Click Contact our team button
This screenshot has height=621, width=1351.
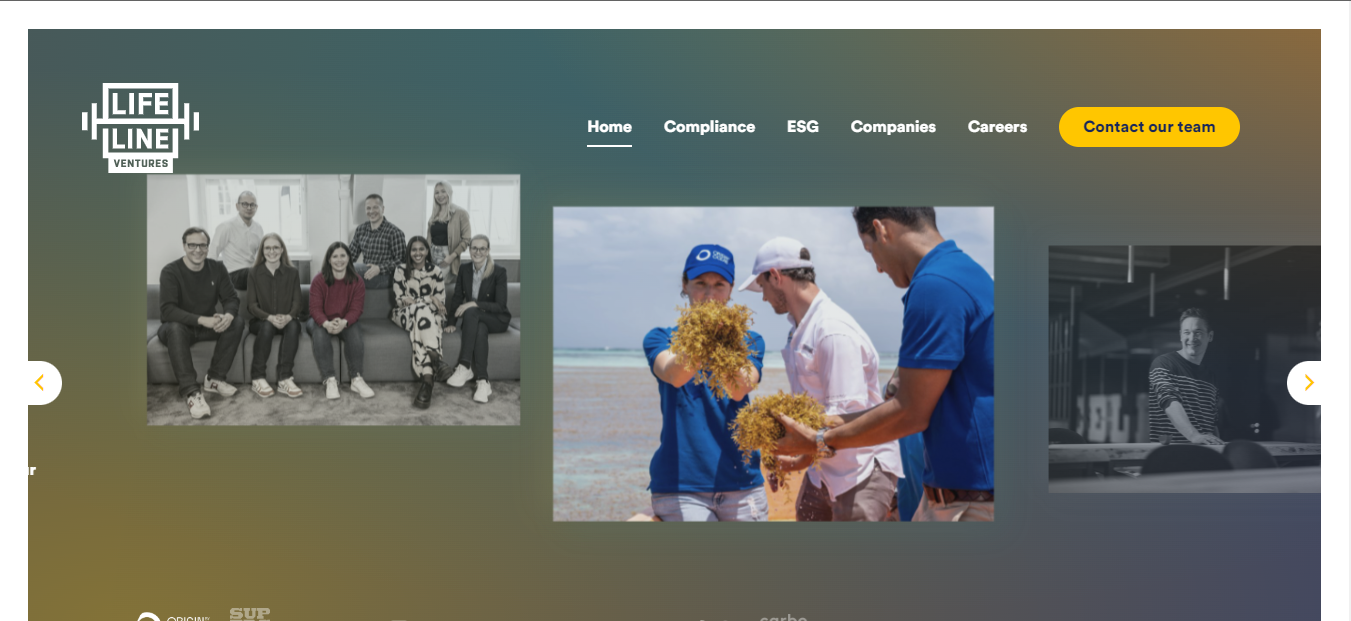tap(1149, 127)
